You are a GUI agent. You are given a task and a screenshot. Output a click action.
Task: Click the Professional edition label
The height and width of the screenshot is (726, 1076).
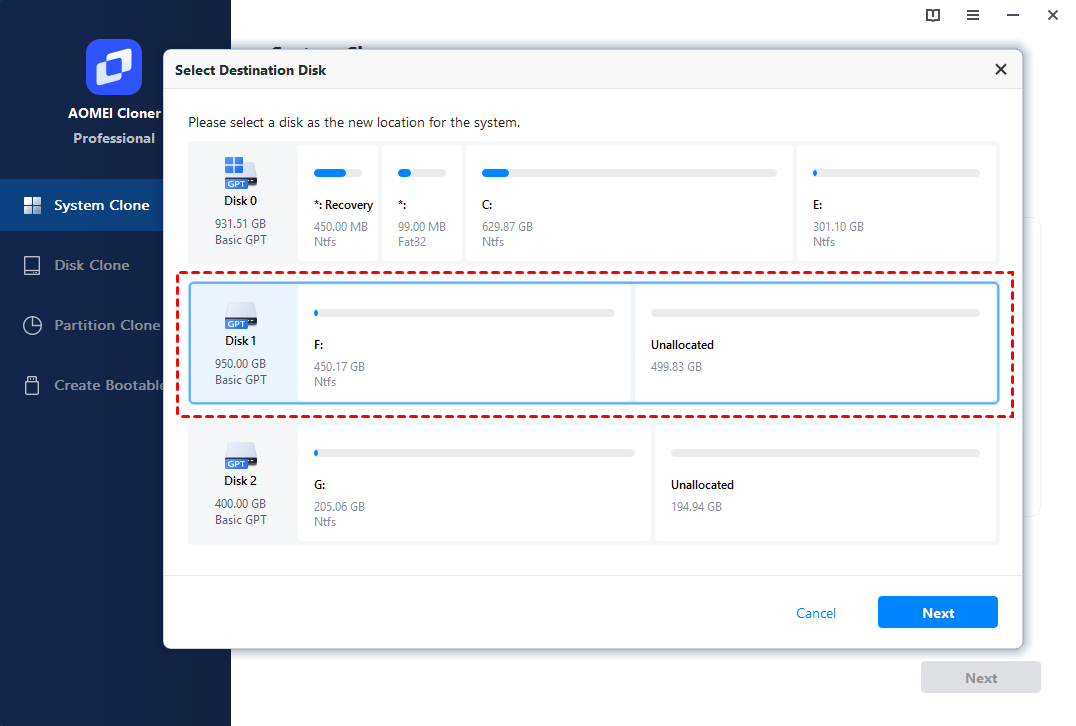[114, 138]
